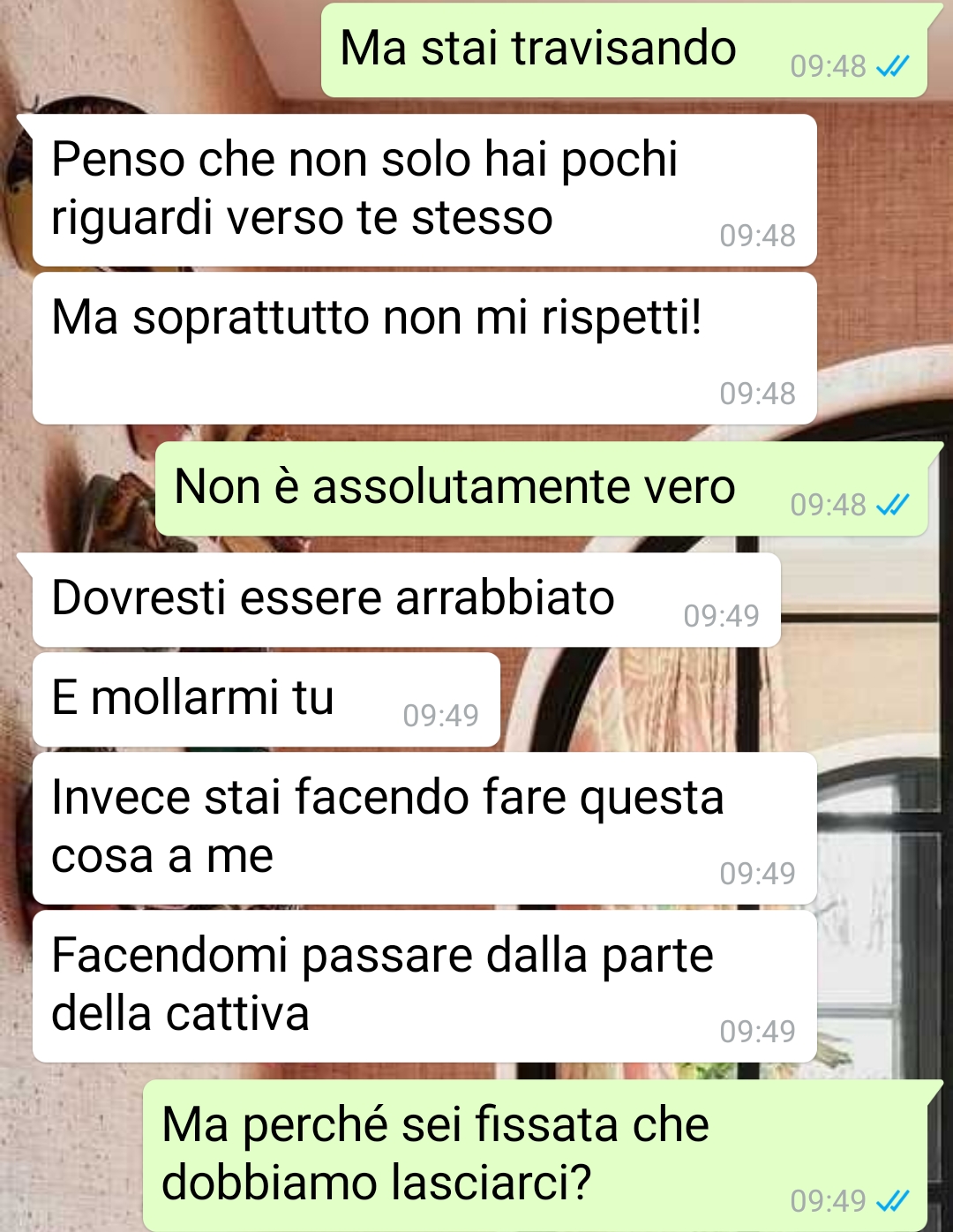The width and height of the screenshot is (953, 1232).
Task: Tap the 'Non è assolutamente vero' message
Action: (542, 488)
